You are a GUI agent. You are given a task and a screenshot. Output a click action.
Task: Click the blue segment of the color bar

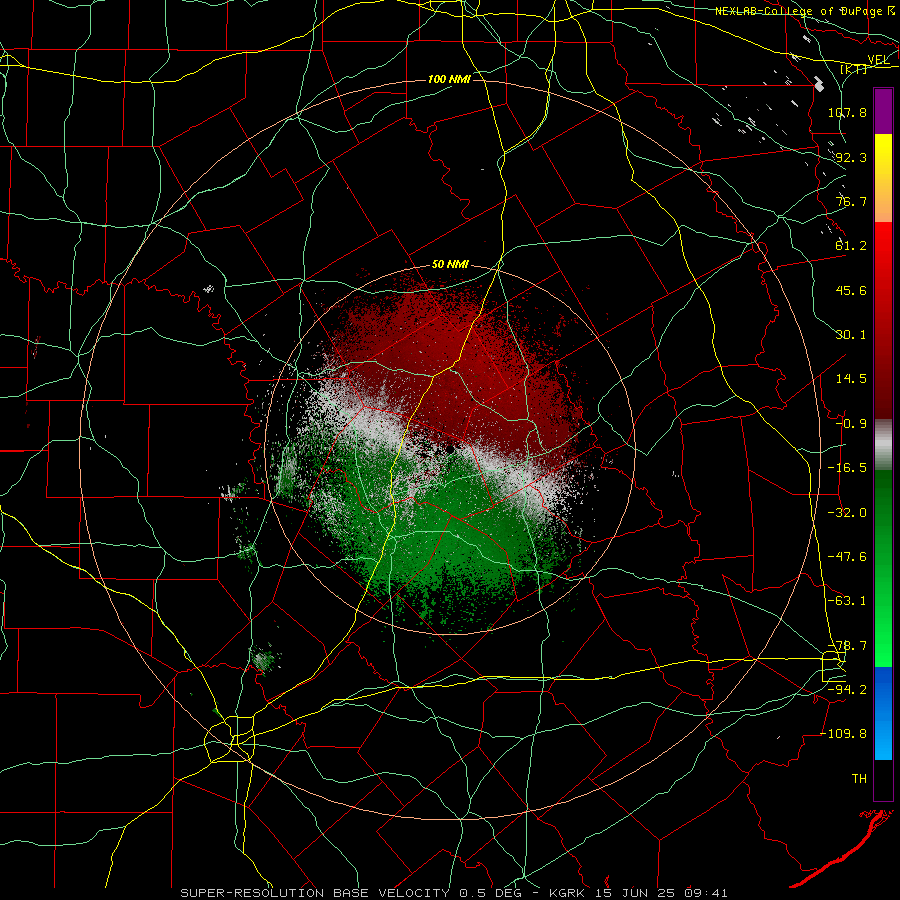point(883,713)
